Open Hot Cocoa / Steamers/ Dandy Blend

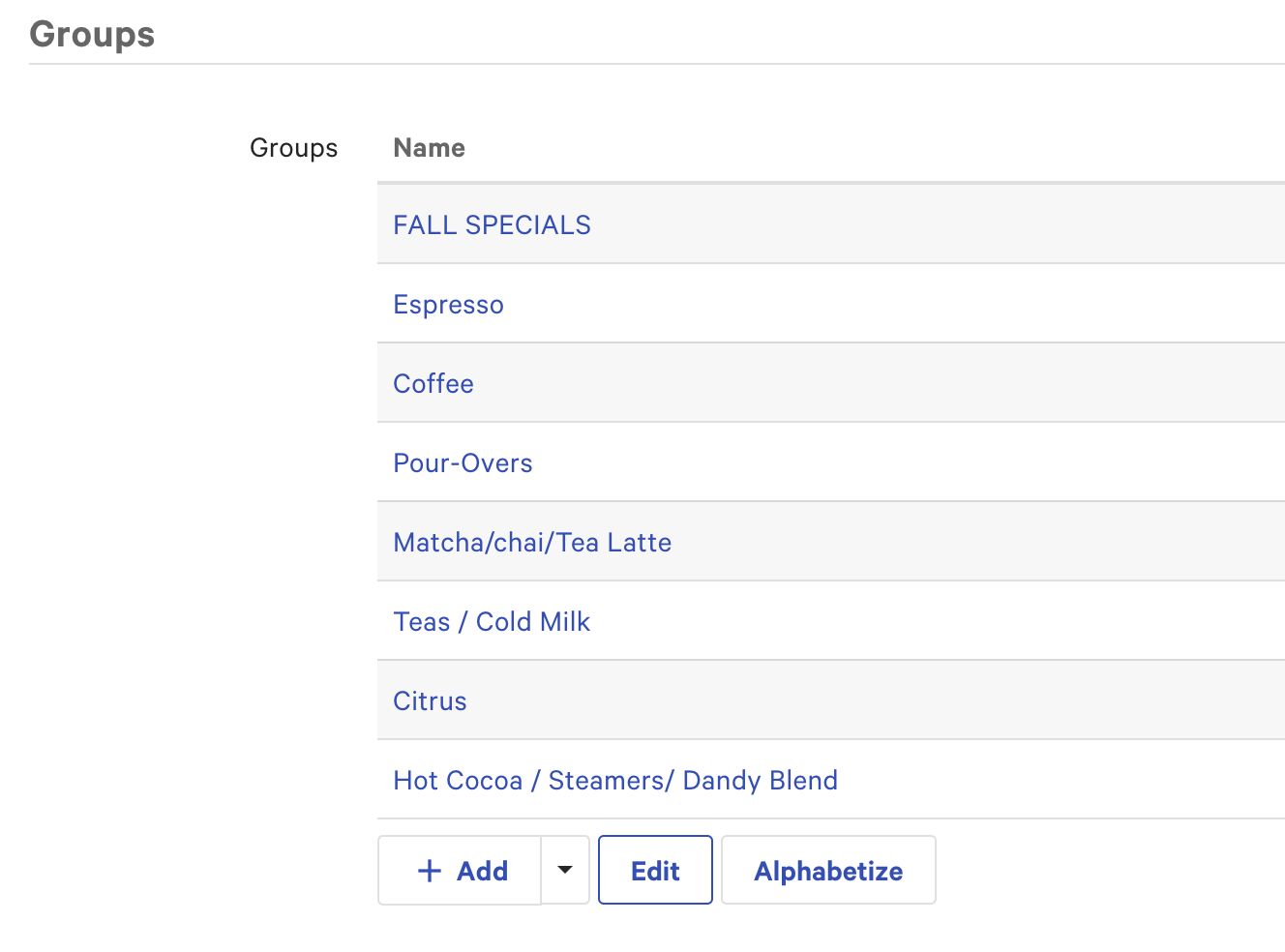click(x=615, y=781)
